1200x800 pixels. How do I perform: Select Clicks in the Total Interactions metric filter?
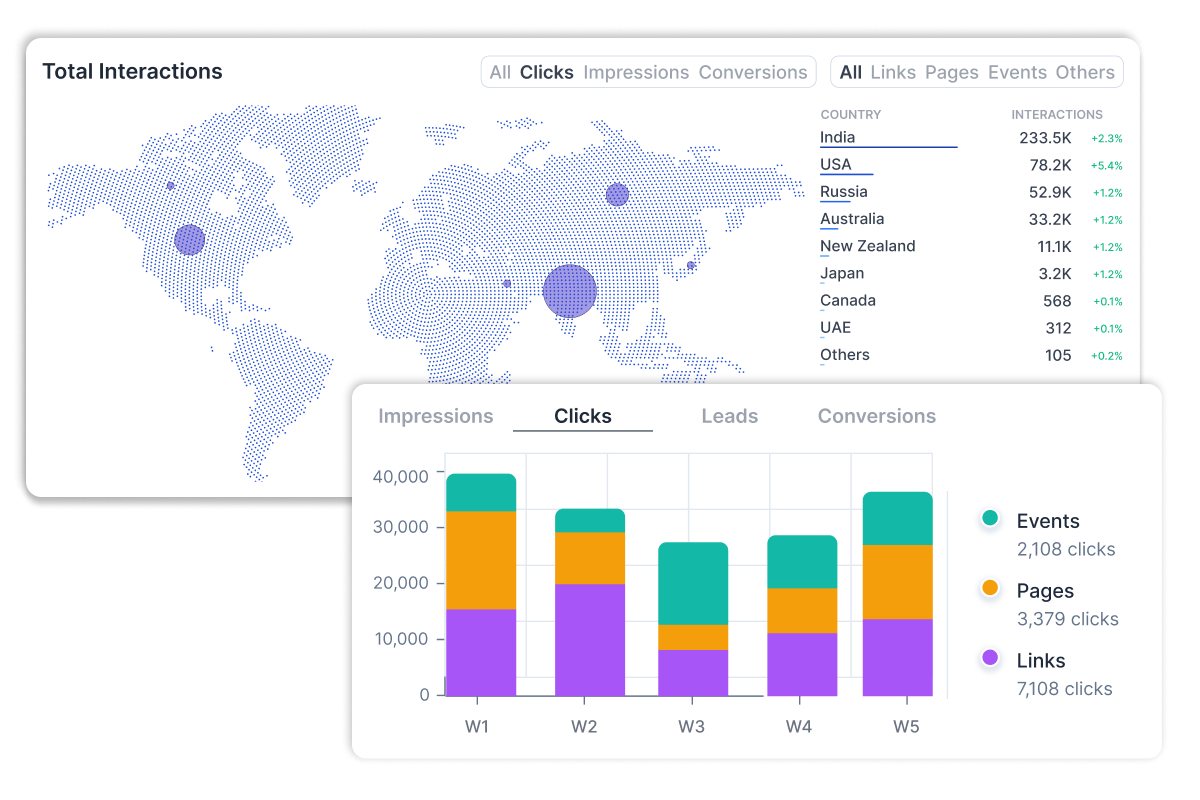point(547,72)
